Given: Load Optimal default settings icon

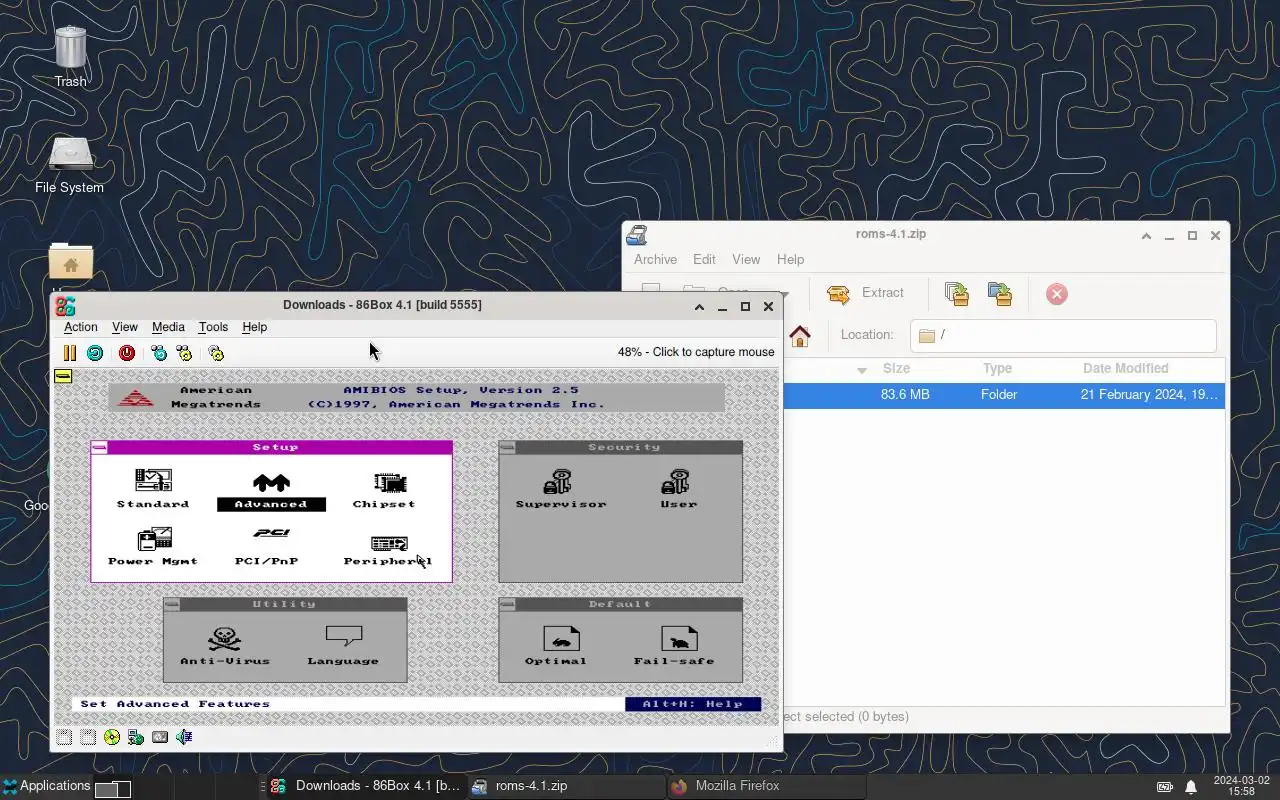Looking at the screenshot, I should (560, 646).
